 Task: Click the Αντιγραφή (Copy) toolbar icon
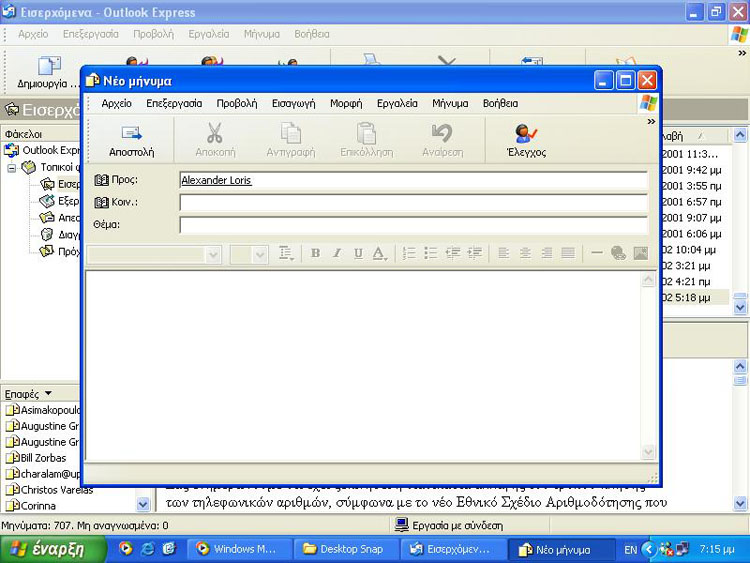pyautogui.click(x=290, y=141)
